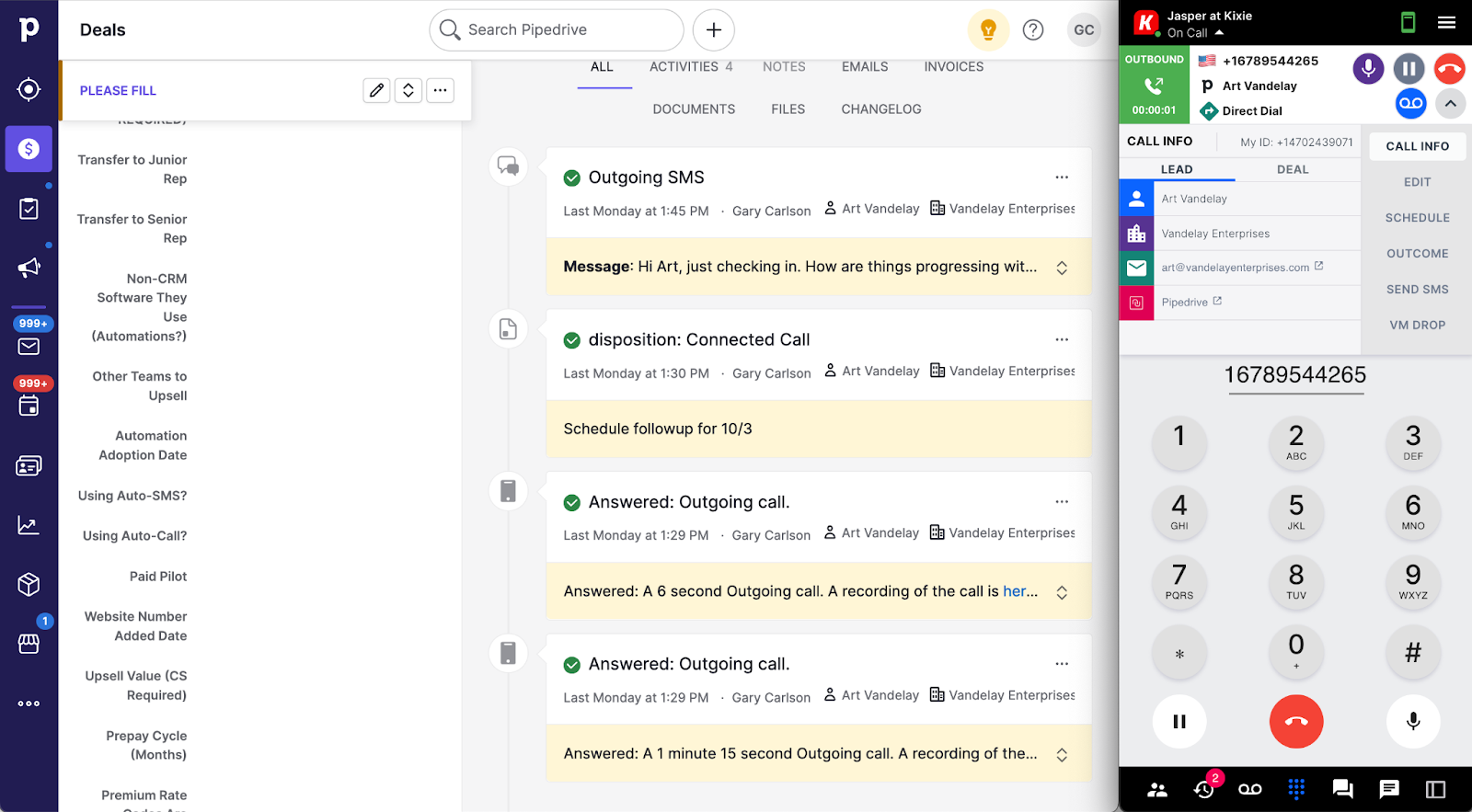Switch to EMAILS tab

click(x=865, y=67)
